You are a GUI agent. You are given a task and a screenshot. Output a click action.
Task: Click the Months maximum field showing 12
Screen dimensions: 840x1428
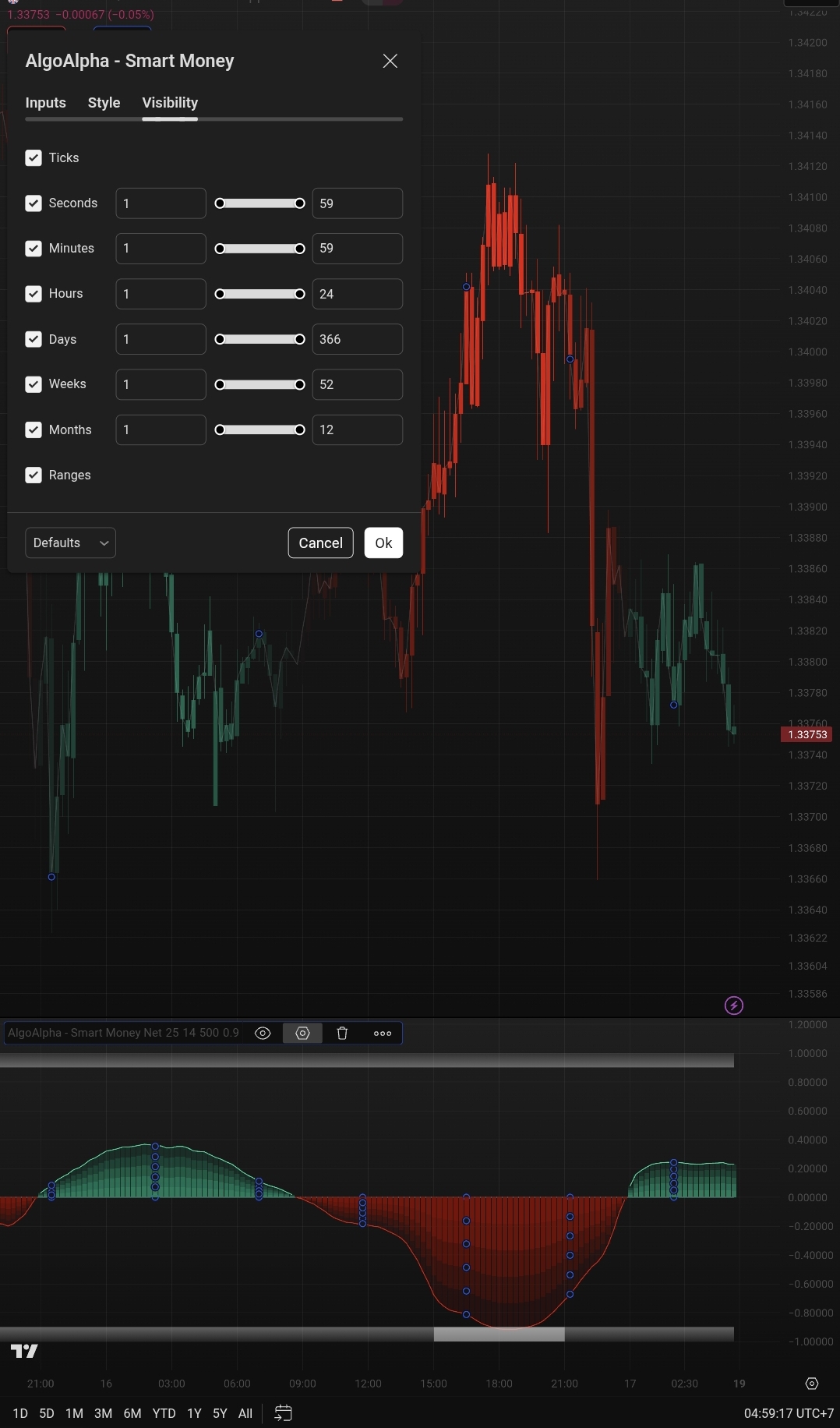[x=358, y=429]
